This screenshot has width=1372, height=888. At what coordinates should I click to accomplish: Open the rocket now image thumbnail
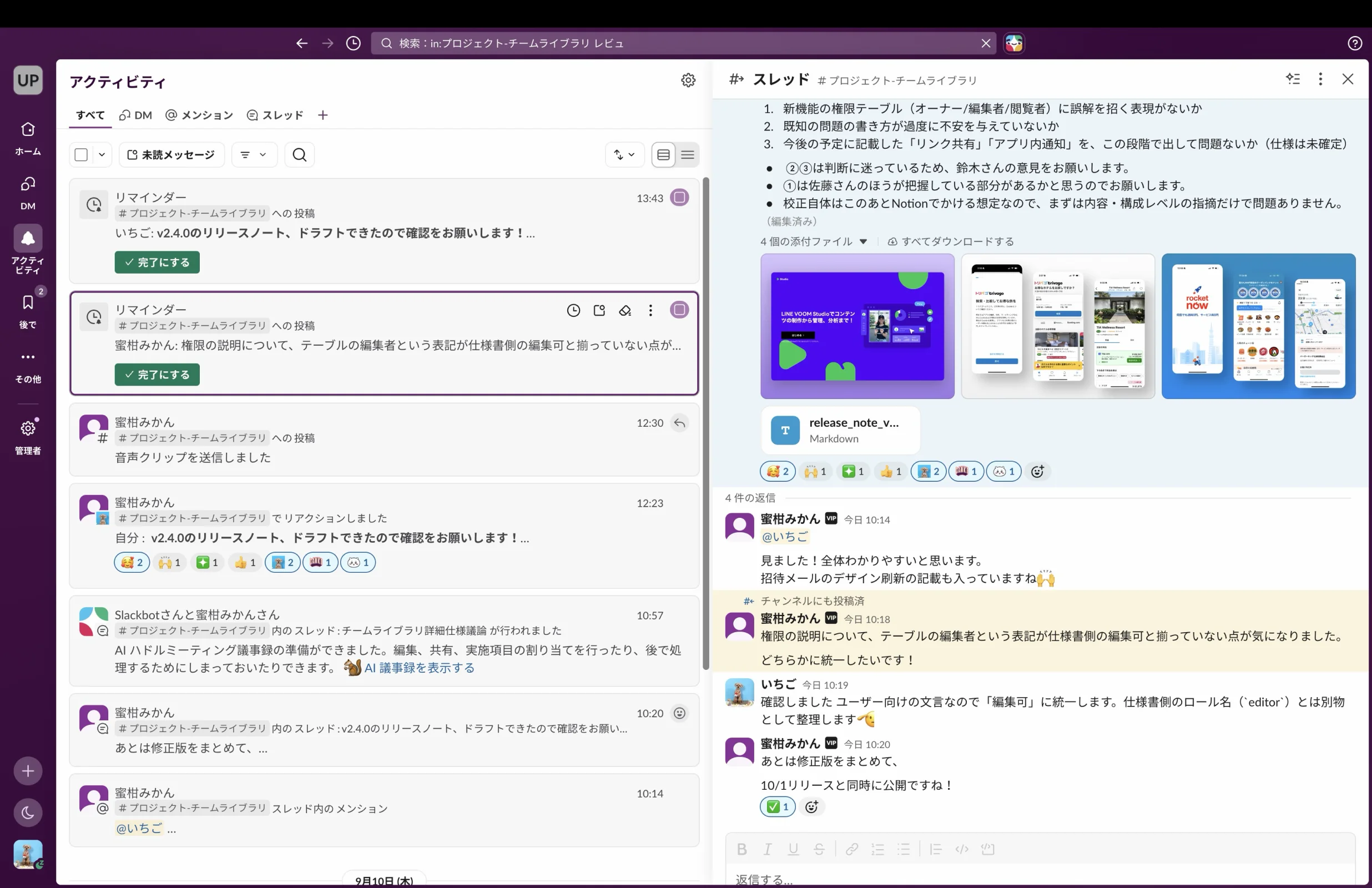(x=1258, y=326)
